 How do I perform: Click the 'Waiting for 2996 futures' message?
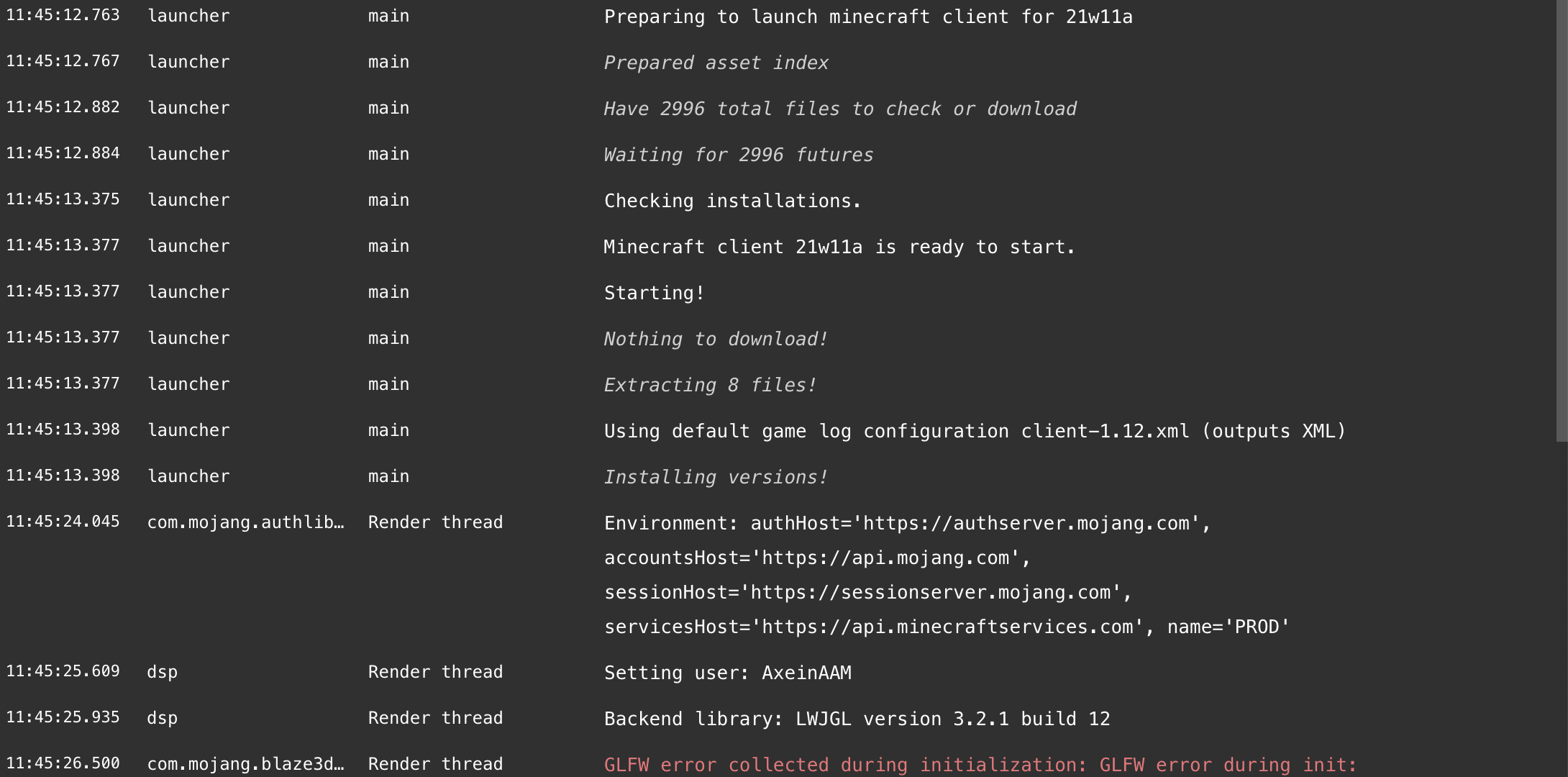tap(738, 155)
